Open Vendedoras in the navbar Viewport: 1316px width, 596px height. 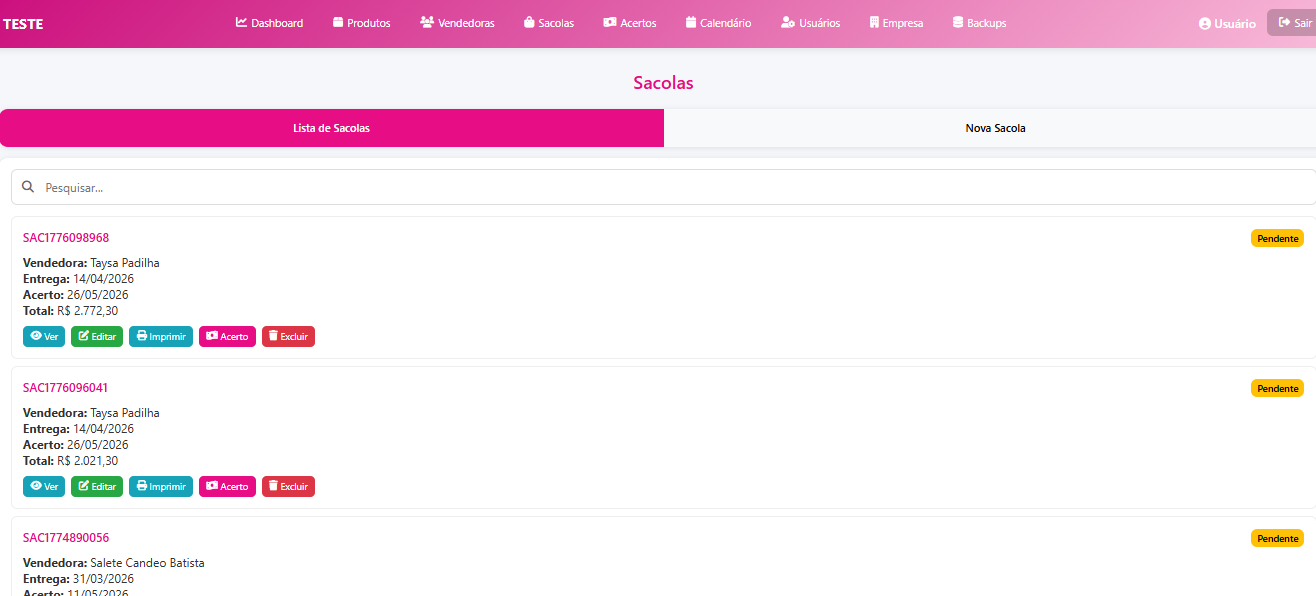coord(457,23)
